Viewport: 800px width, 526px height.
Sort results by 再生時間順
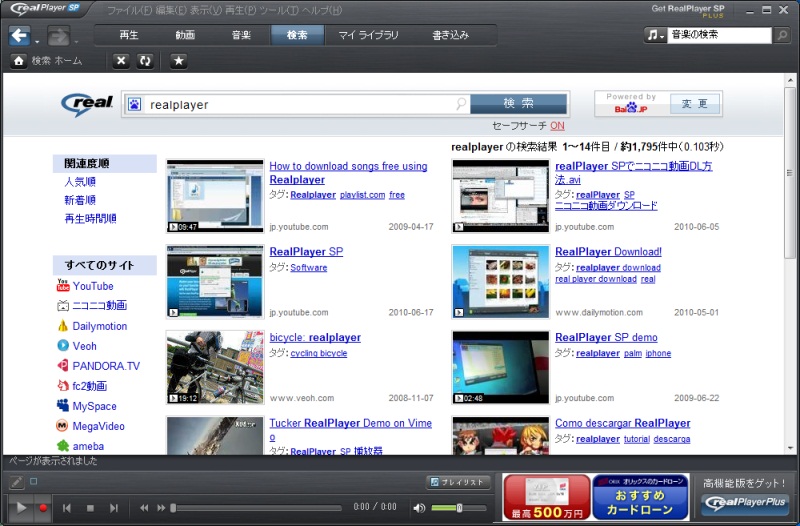point(90,218)
